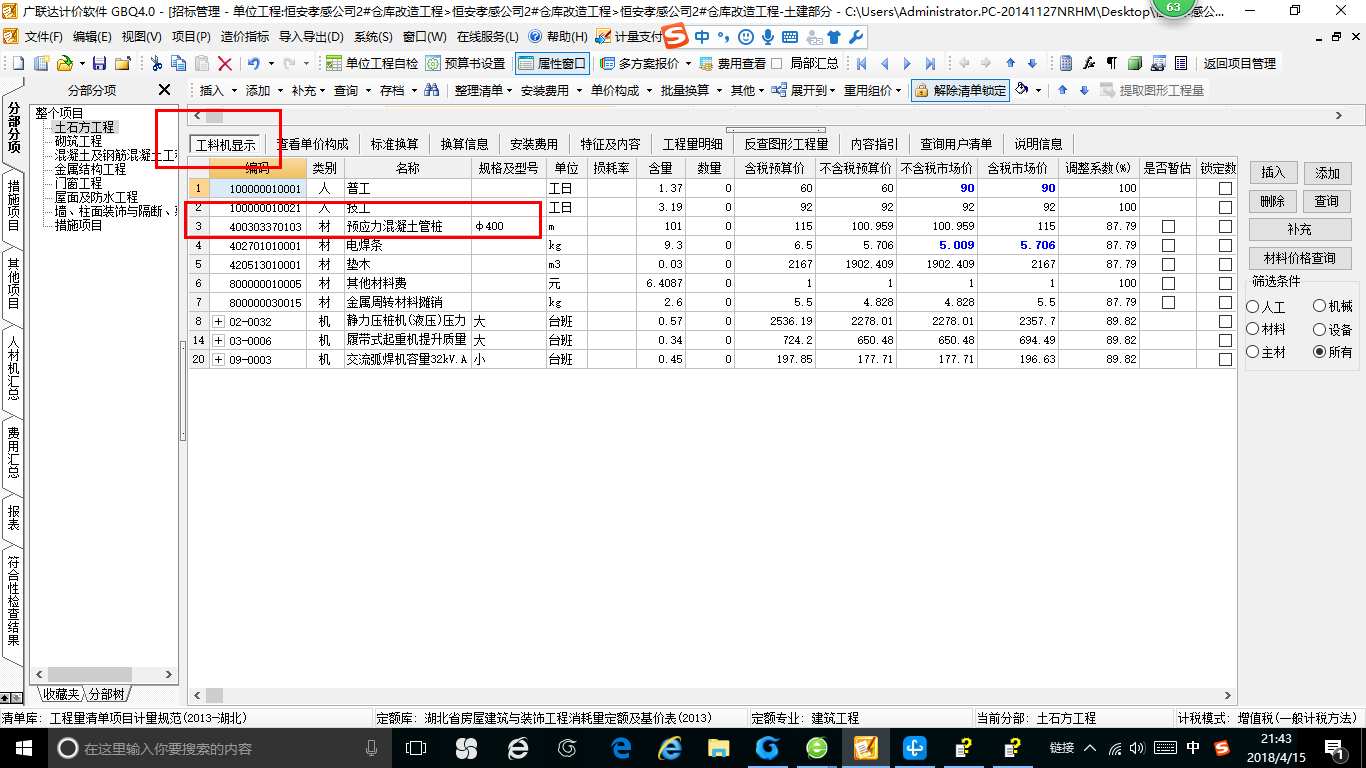The height and width of the screenshot is (768, 1366).
Task: Select the 材料 filter radio button
Action: (x=1253, y=329)
